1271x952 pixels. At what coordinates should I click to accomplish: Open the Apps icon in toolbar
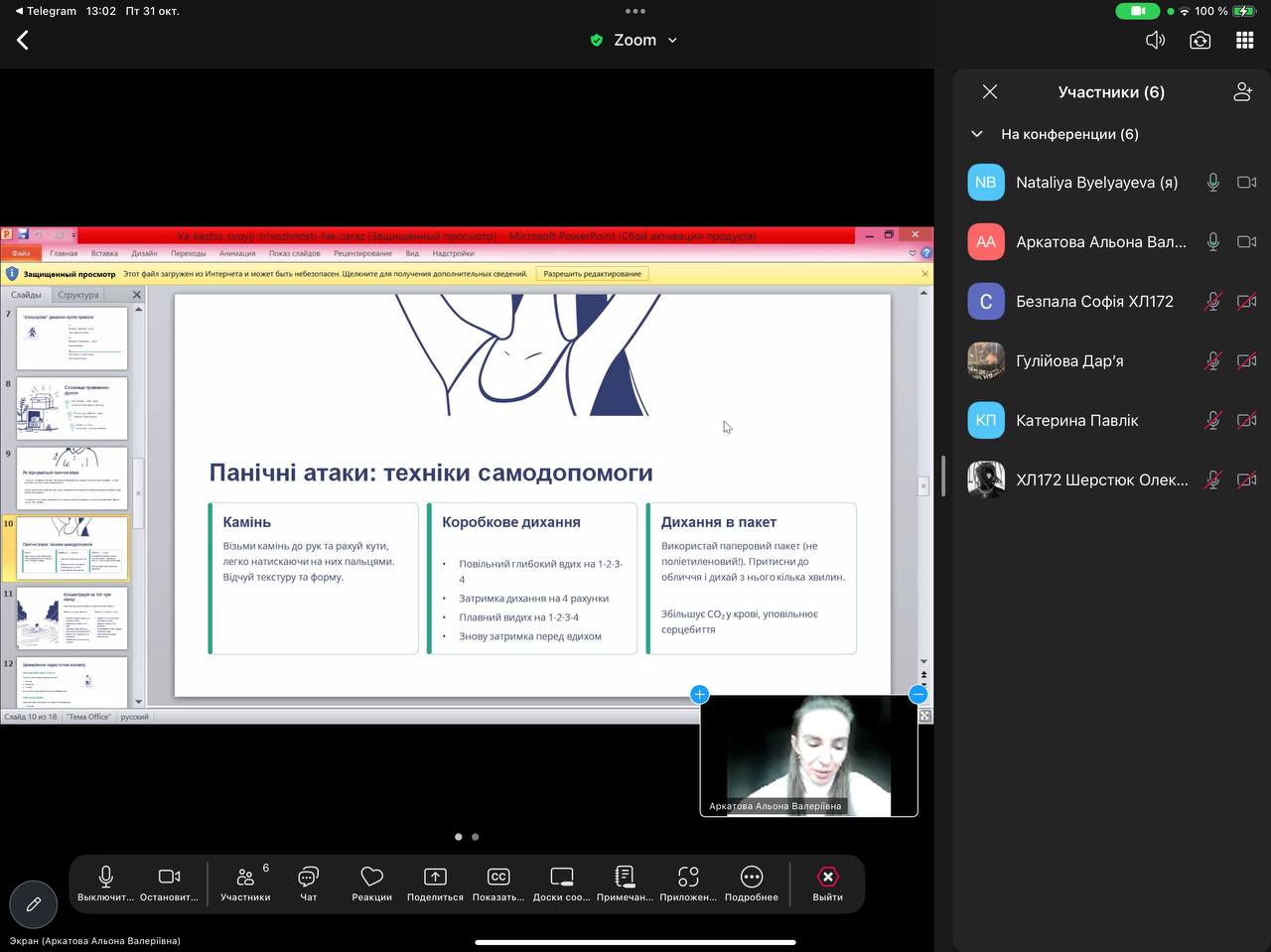coord(688,878)
